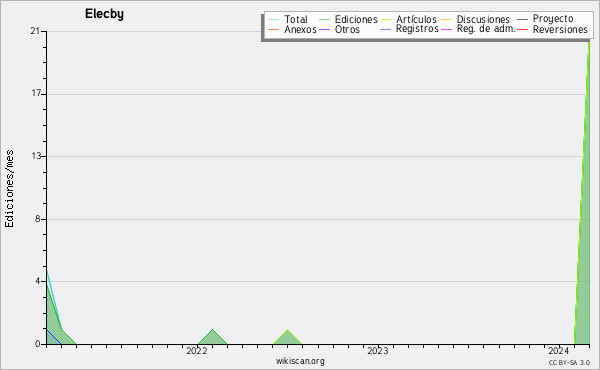Click the y-axis value 4
This screenshot has height=370, width=600.
[x=38, y=281]
